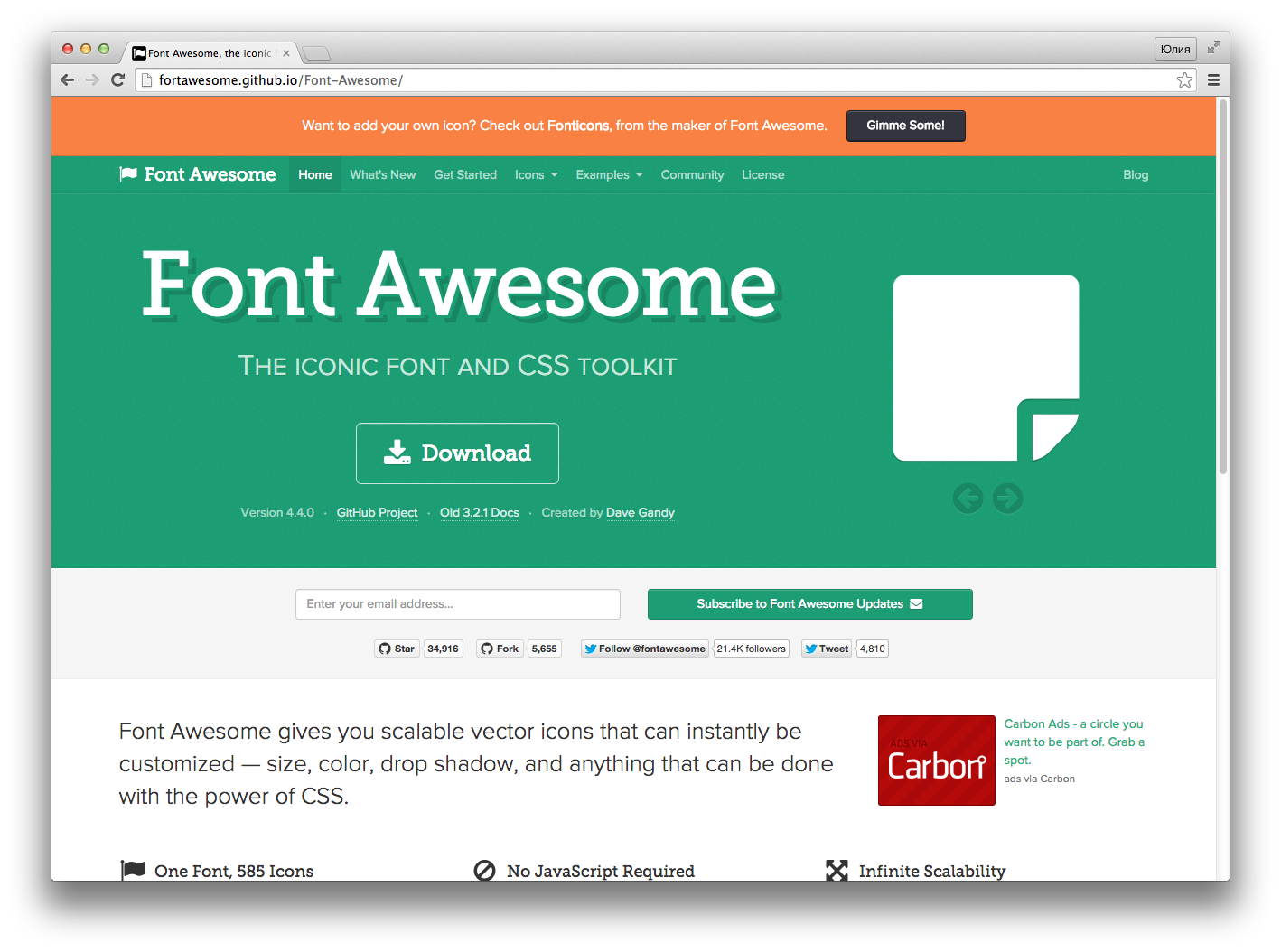Click the GitHub Fork button
Screen dimensions: 1281x952
tap(500, 649)
